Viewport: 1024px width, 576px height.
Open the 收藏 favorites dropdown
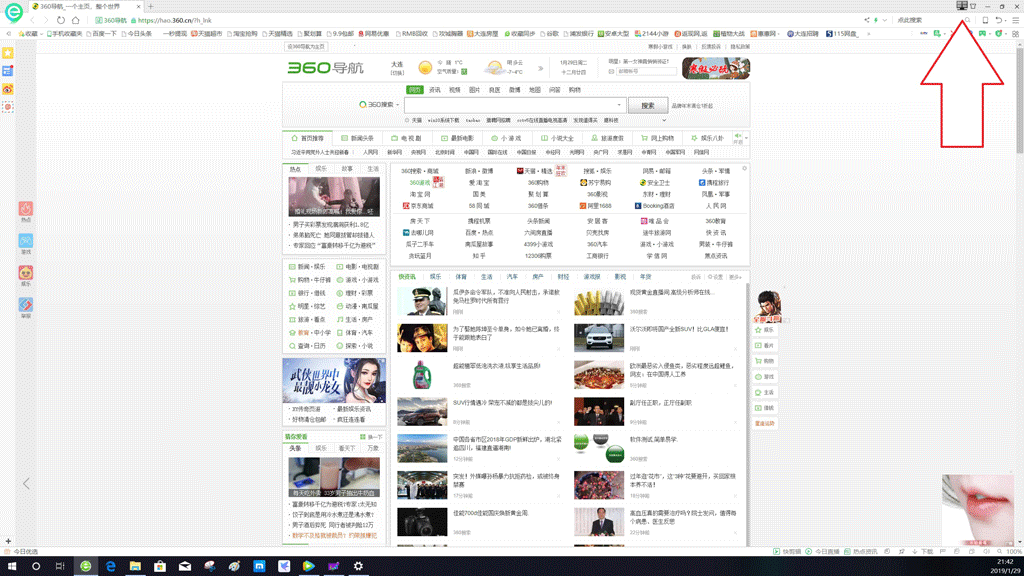click(30, 33)
